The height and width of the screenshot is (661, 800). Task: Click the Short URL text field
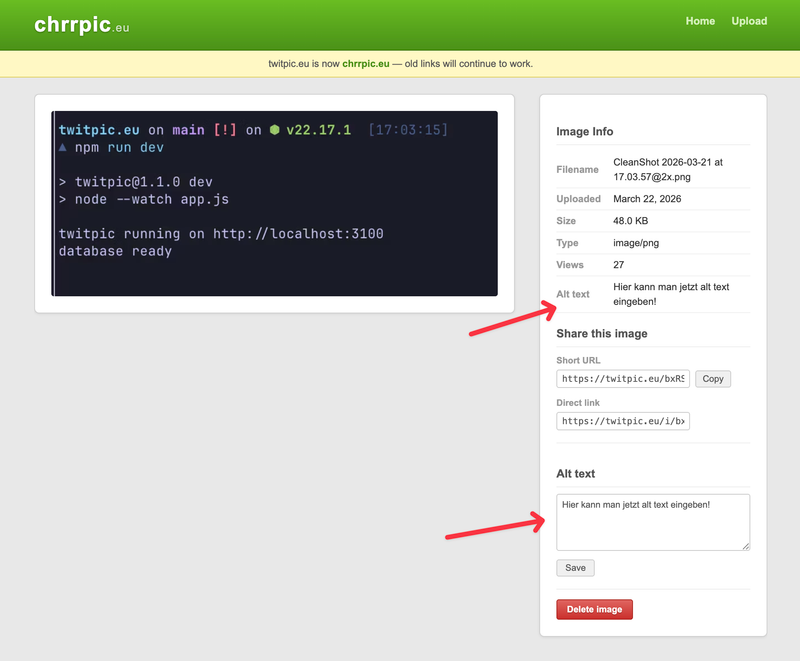coord(623,379)
